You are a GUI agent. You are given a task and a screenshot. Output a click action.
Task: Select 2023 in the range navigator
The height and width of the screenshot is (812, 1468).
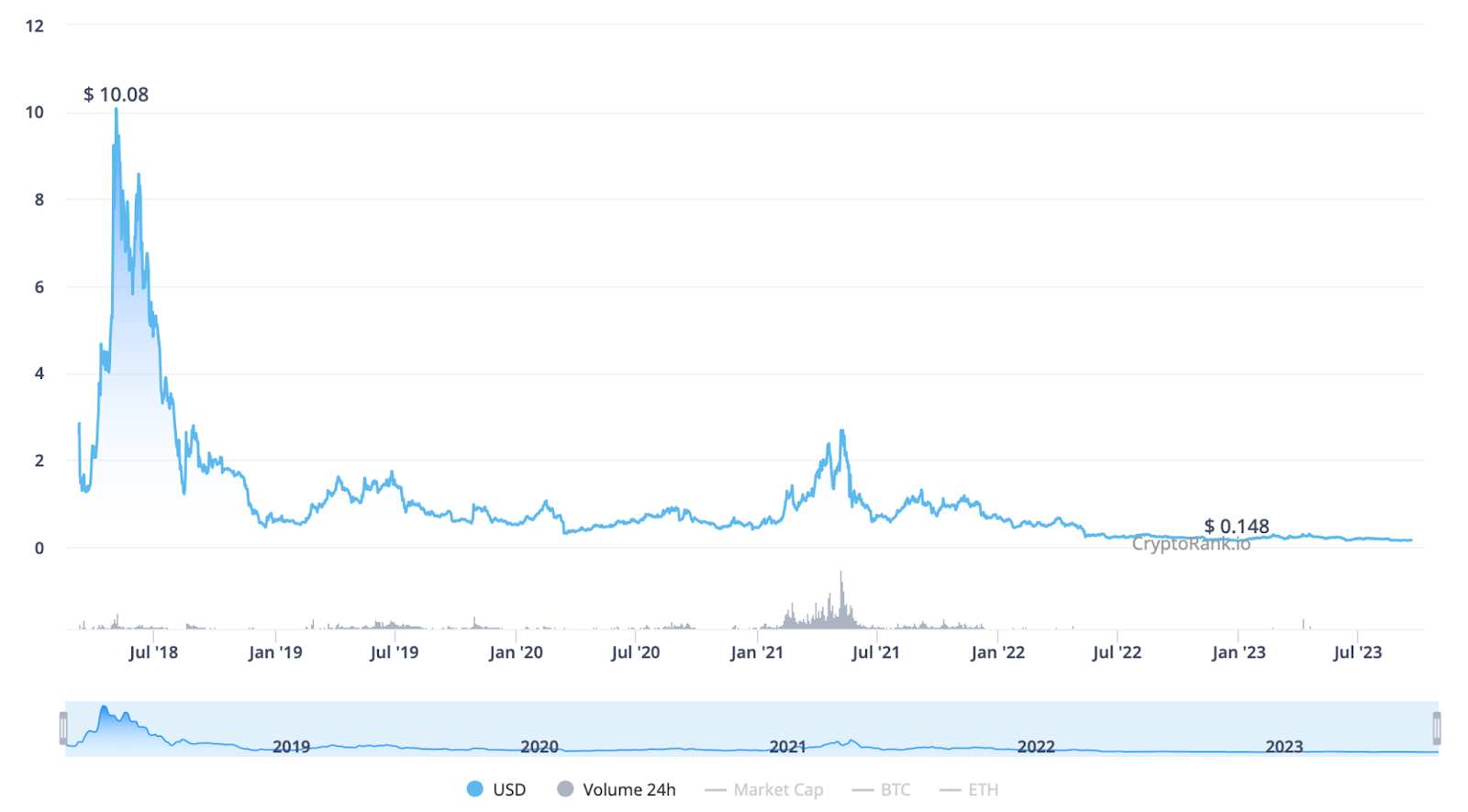[x=1284, y=747]
